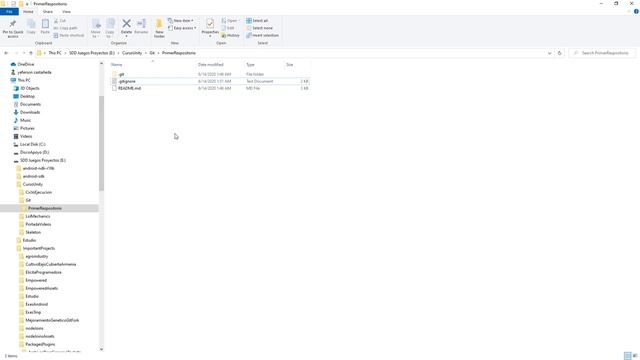Click the Paste ribbon icon
The width and height of the screenshot is (640, 360).
tap(45, 24)
